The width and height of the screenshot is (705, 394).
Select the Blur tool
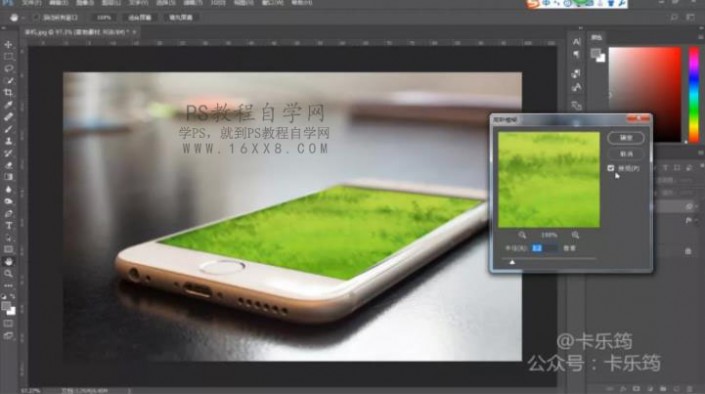click(x=9, y=189)
